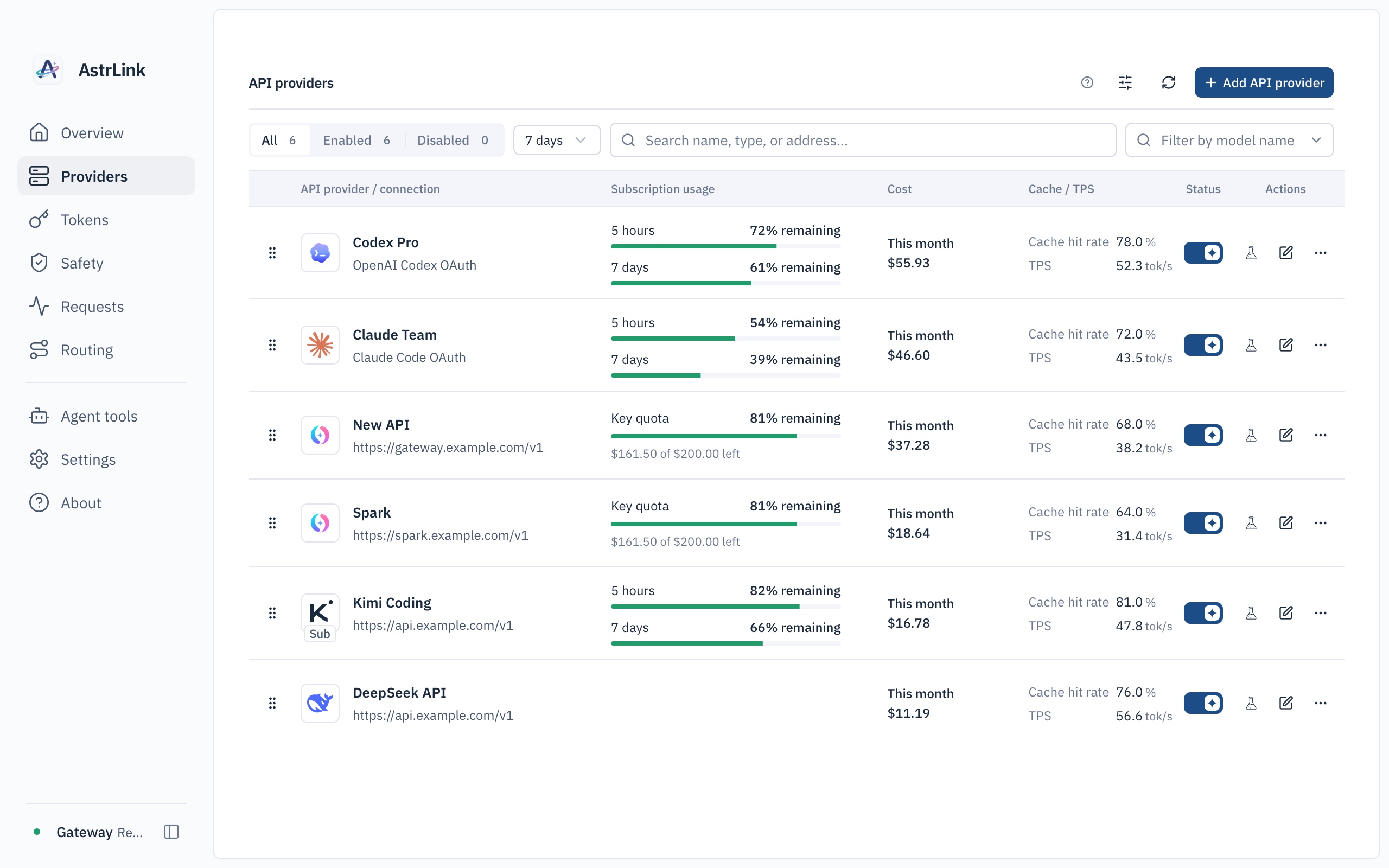This screenshot has height=868, width=1389.
Task: Click the Codex Pro 5 hours usage bar
Action: (x=725, y=246)
